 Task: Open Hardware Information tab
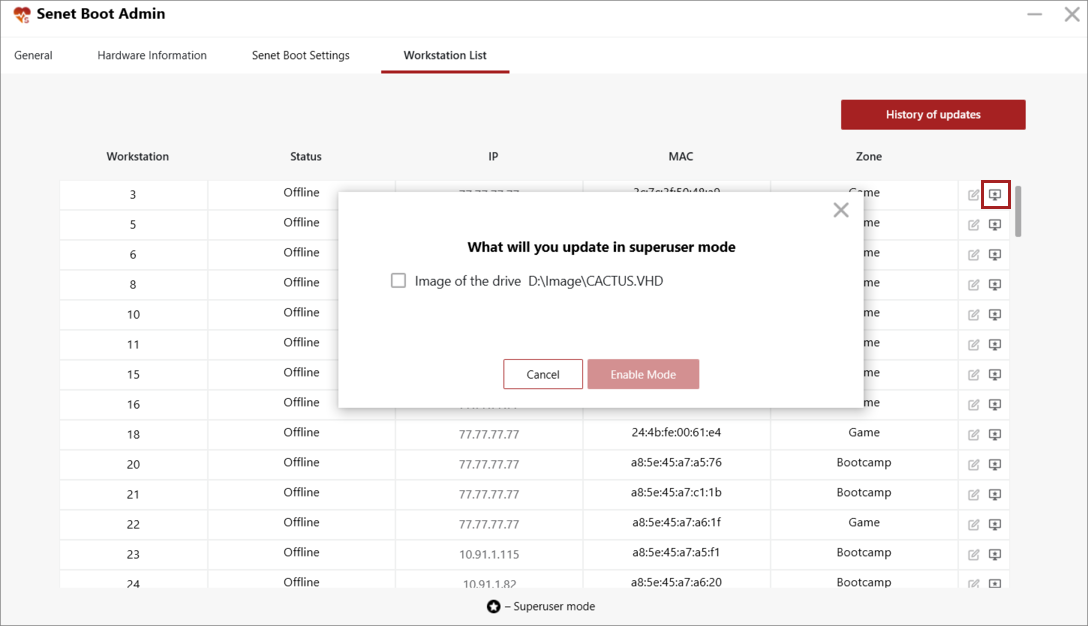pyautogui.click(x=152, y=56)
